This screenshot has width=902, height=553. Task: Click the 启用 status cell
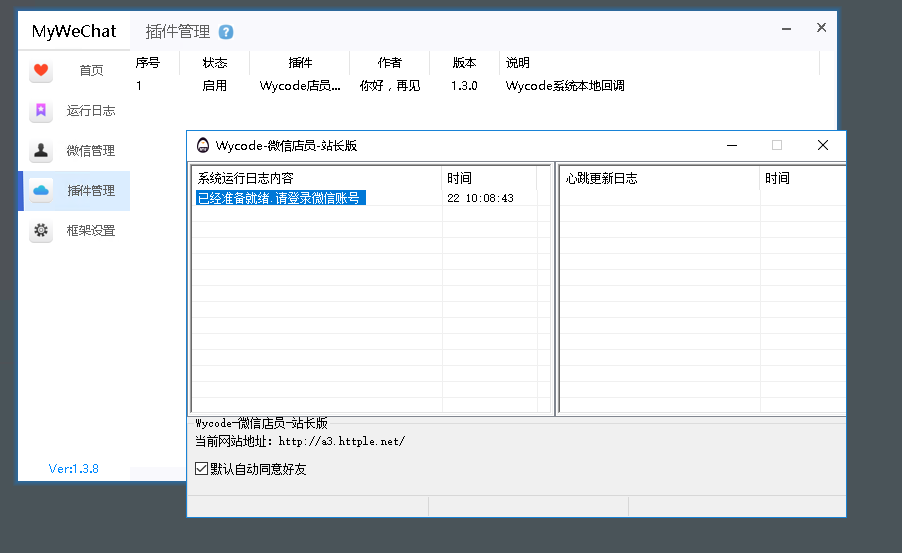(215, 86)
